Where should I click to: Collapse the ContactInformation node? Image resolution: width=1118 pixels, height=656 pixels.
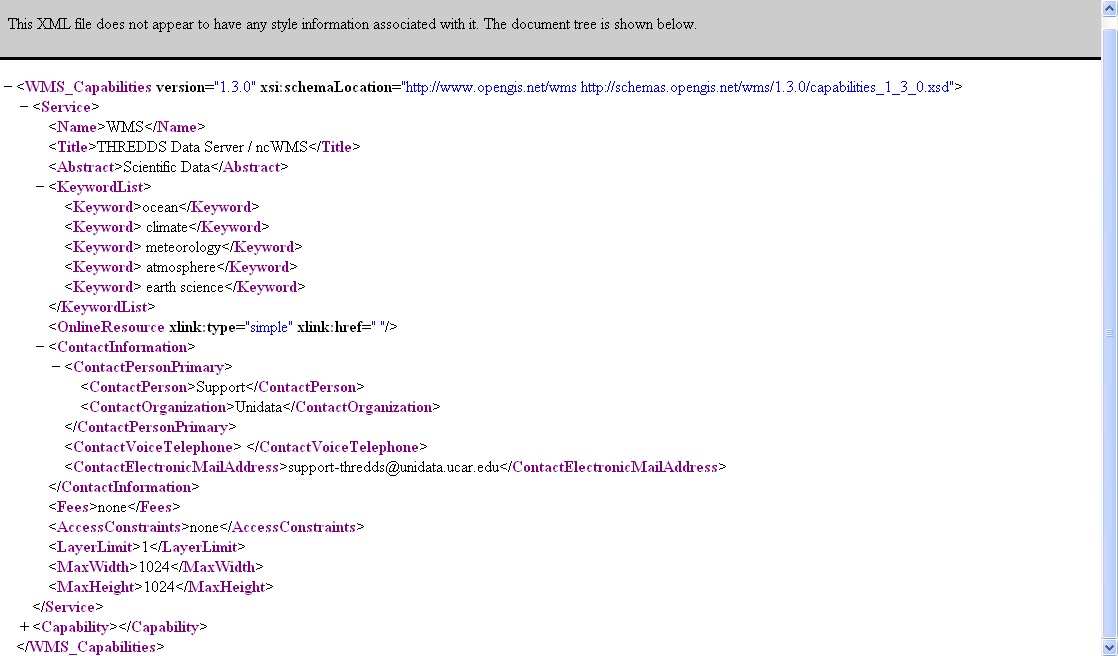coord(40,347)
